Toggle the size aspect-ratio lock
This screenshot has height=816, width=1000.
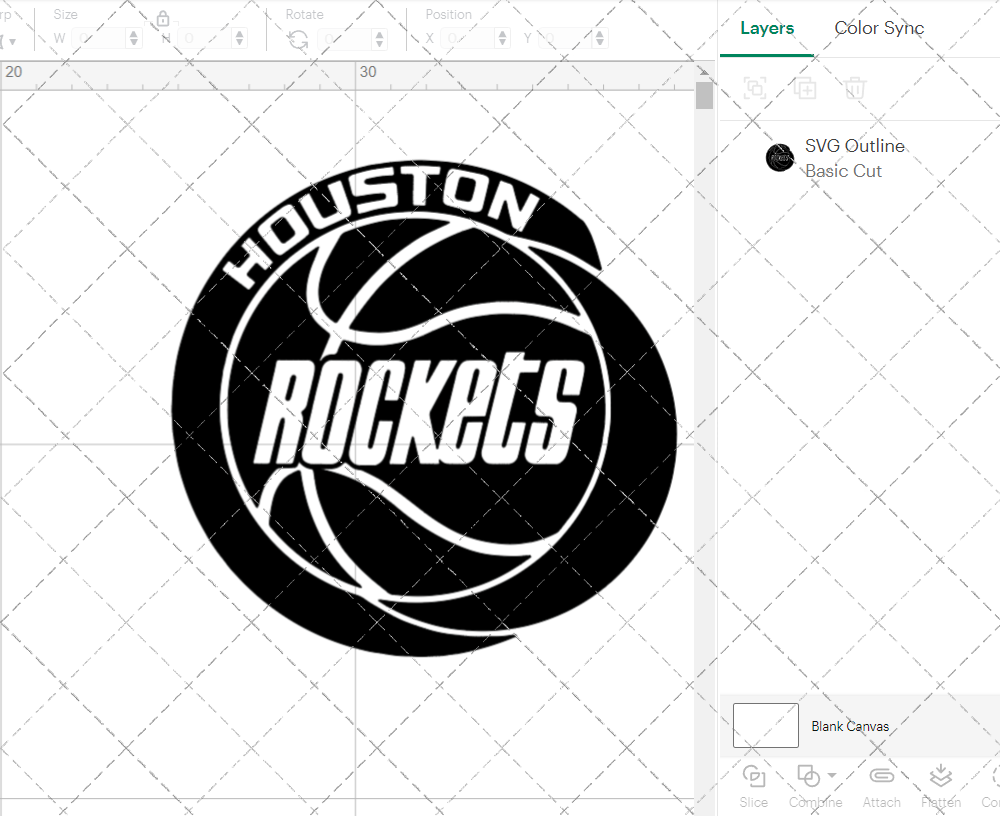click(163, 18)
